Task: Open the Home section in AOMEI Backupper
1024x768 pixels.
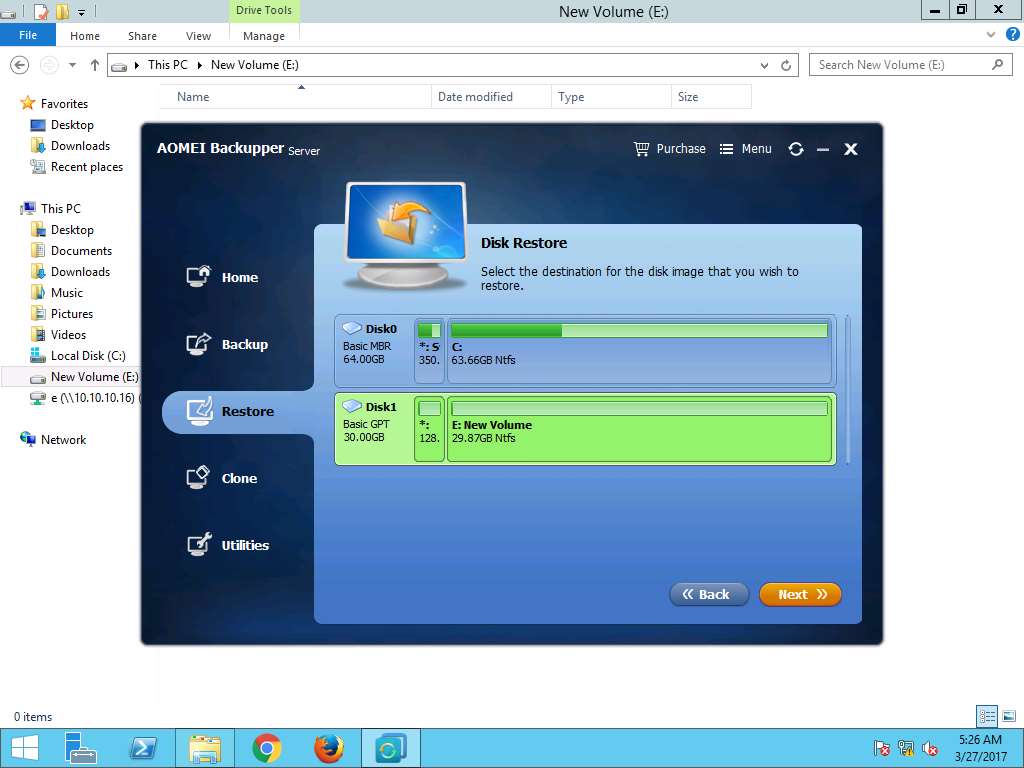Action: (x=222, y=278)
